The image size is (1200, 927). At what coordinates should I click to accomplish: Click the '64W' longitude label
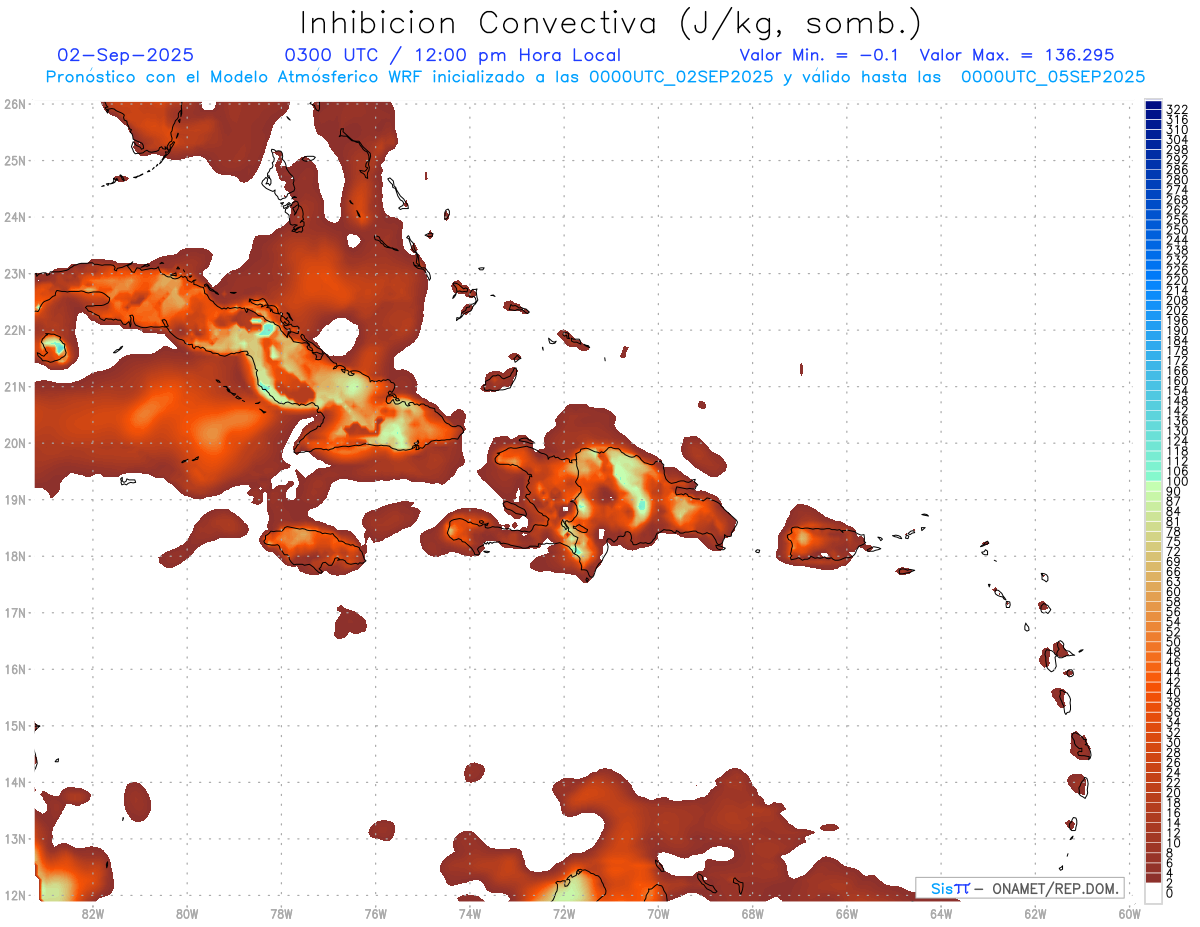coord(941,913)
